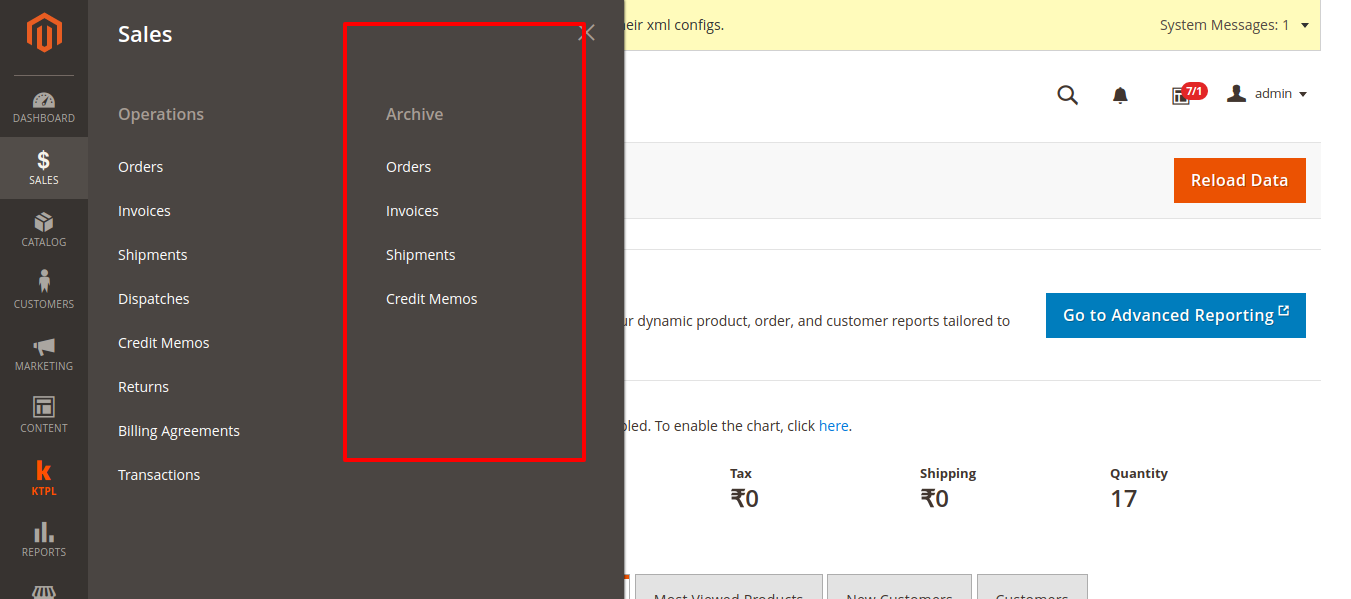
Task: Select Billing Agreements menu item
Action: (179, 431)
